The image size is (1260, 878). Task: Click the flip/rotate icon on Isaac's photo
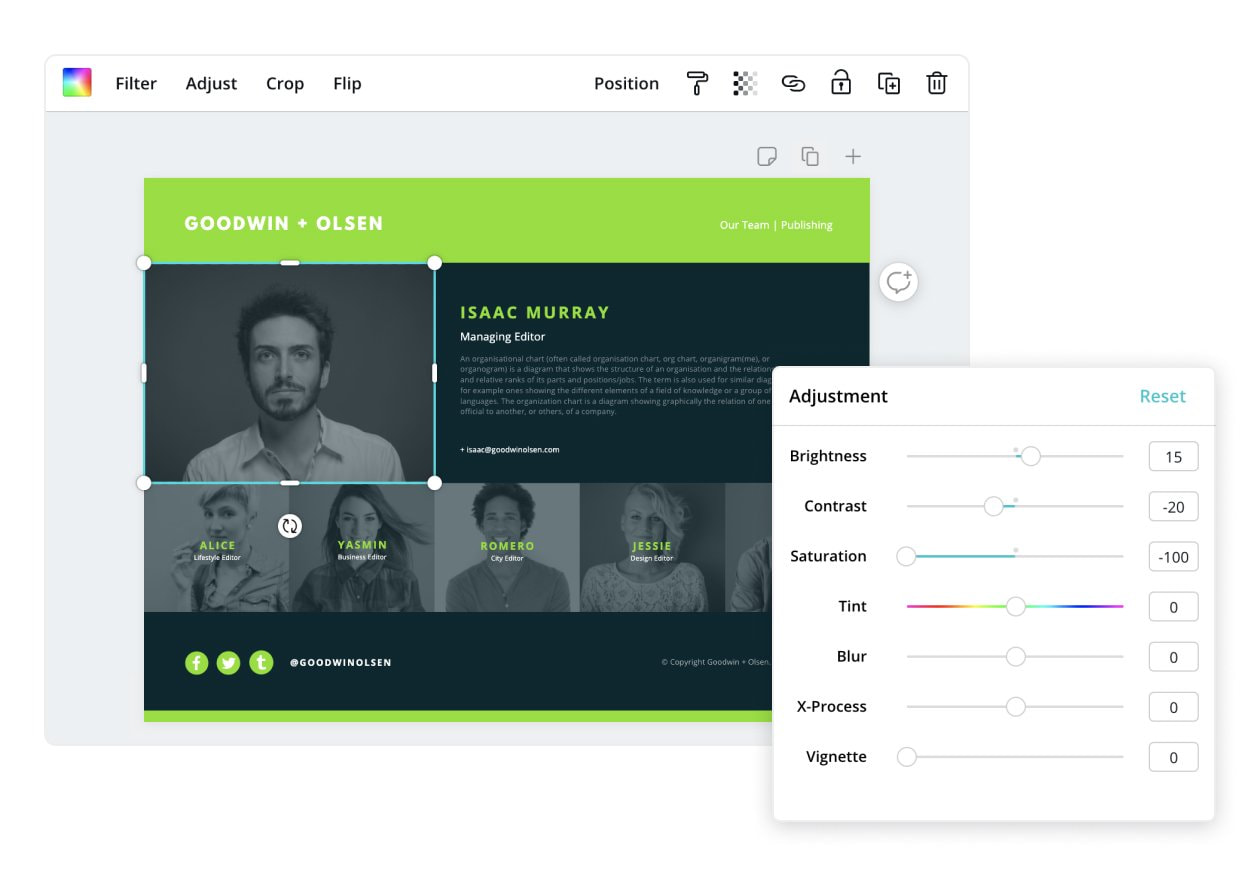click(289, 525)
